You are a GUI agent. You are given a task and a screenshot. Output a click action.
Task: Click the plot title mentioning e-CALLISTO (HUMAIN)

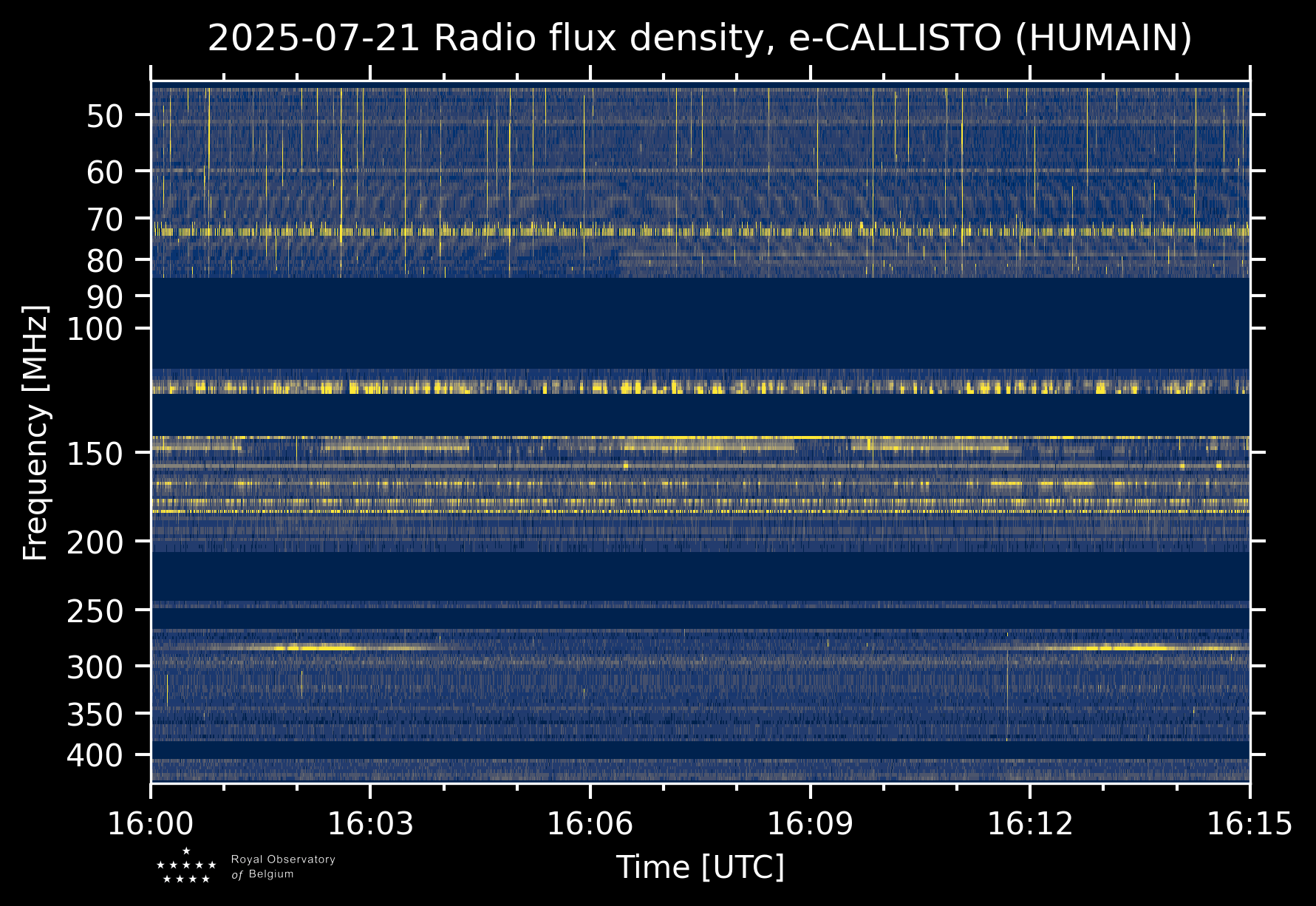[699, 38]
